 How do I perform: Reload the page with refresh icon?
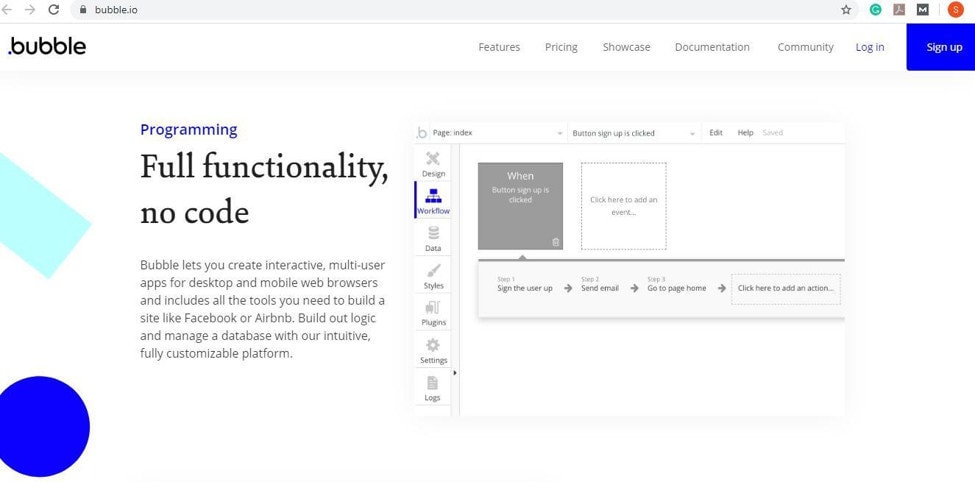pyautogui.click(x=53, y=9)
